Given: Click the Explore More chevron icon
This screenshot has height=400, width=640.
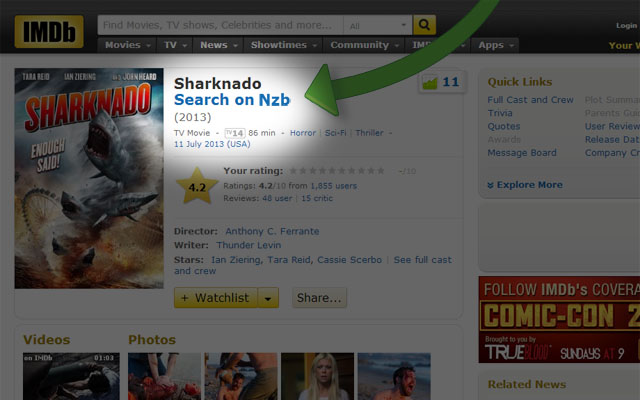Looking at the screenshot, I should click(490, 185).
